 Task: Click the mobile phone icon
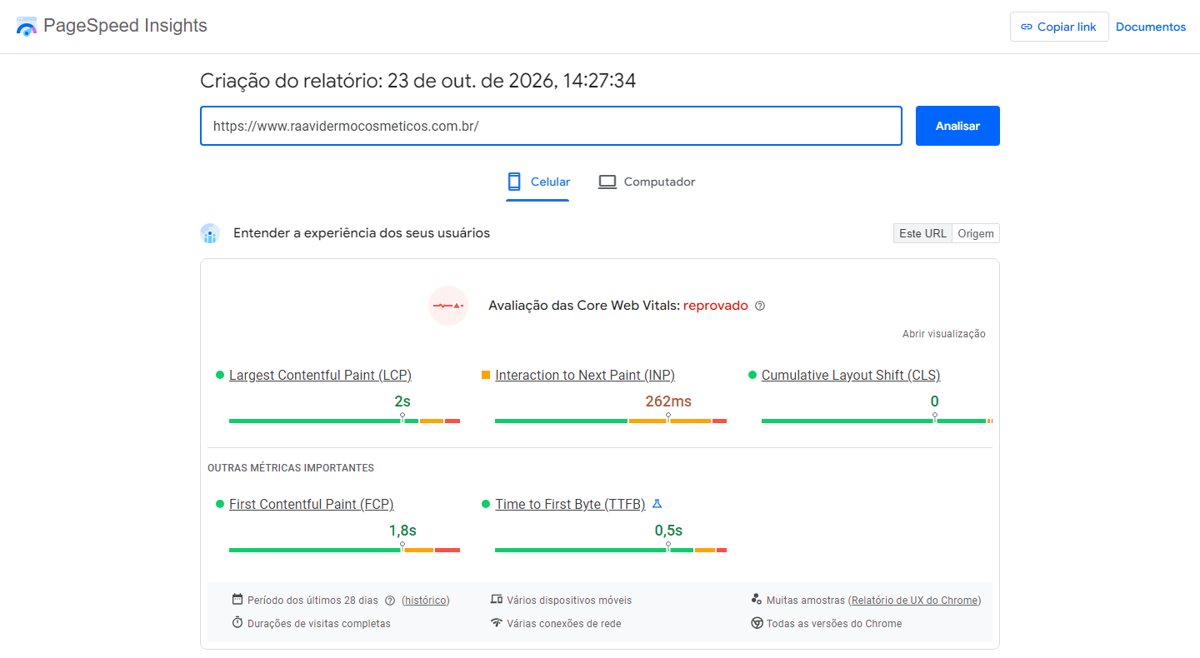pos(514,182)
